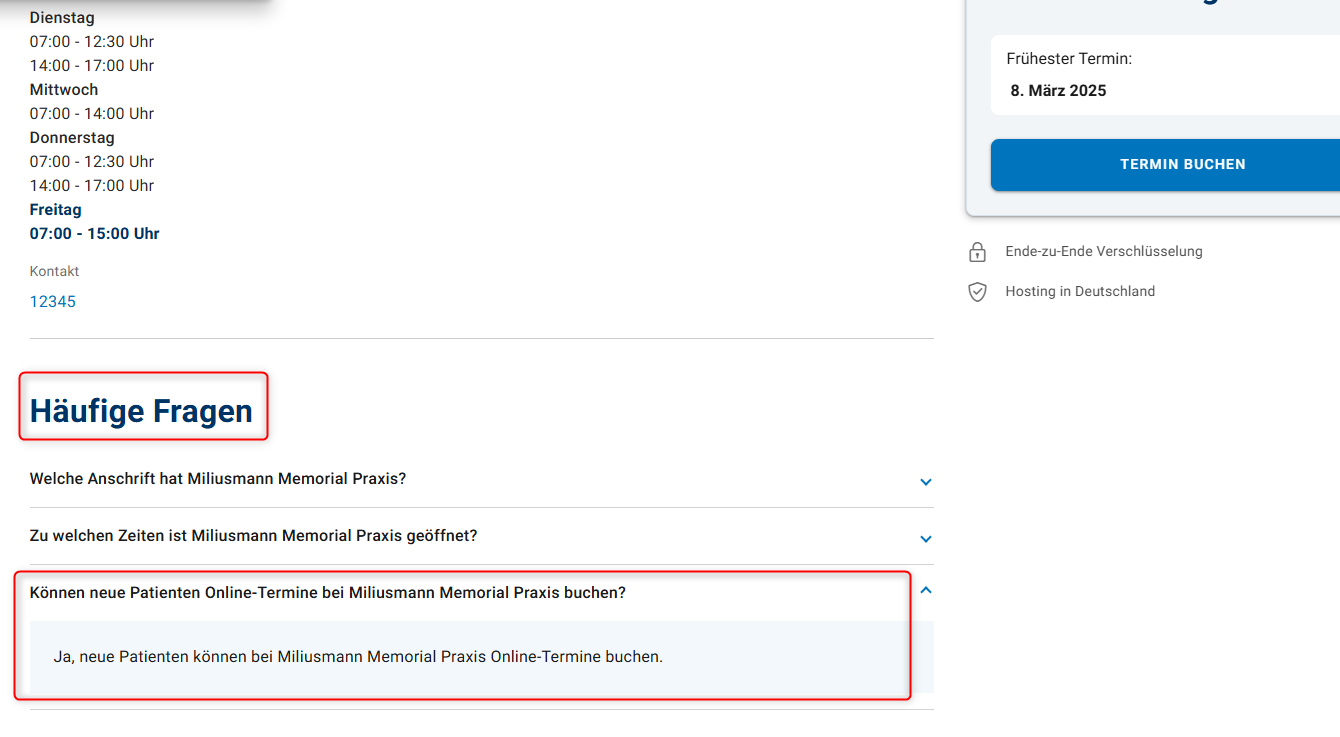The height and width of the screenshot is (737, 1340).
Task: Click the Donnerstag day label
Action: (x=72, y=138)
